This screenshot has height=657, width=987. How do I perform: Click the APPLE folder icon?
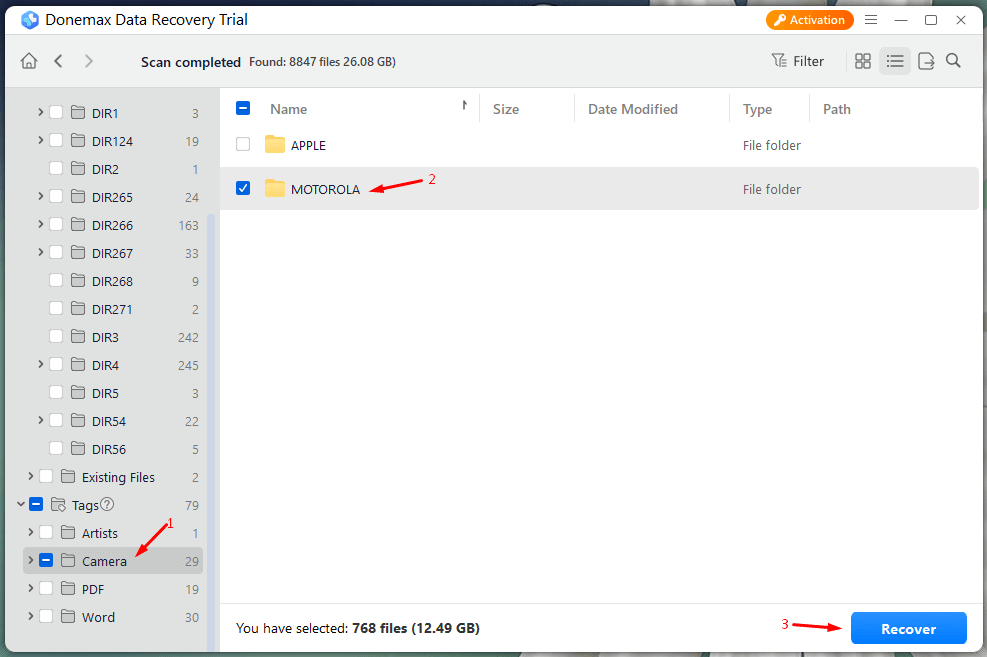click(274, 145)
